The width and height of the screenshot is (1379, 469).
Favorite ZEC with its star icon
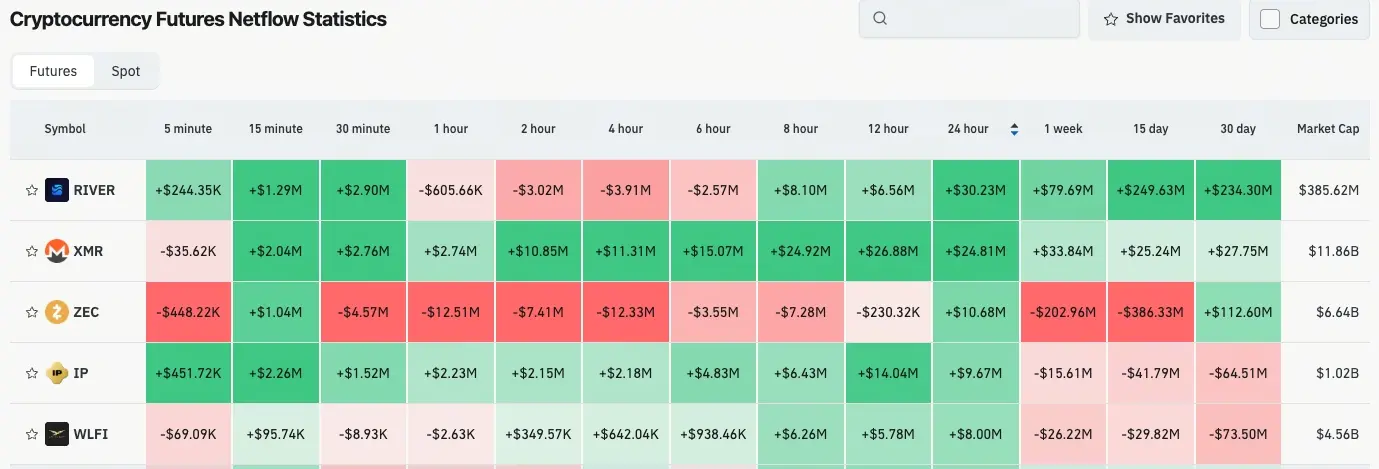[x=32, y=312]
